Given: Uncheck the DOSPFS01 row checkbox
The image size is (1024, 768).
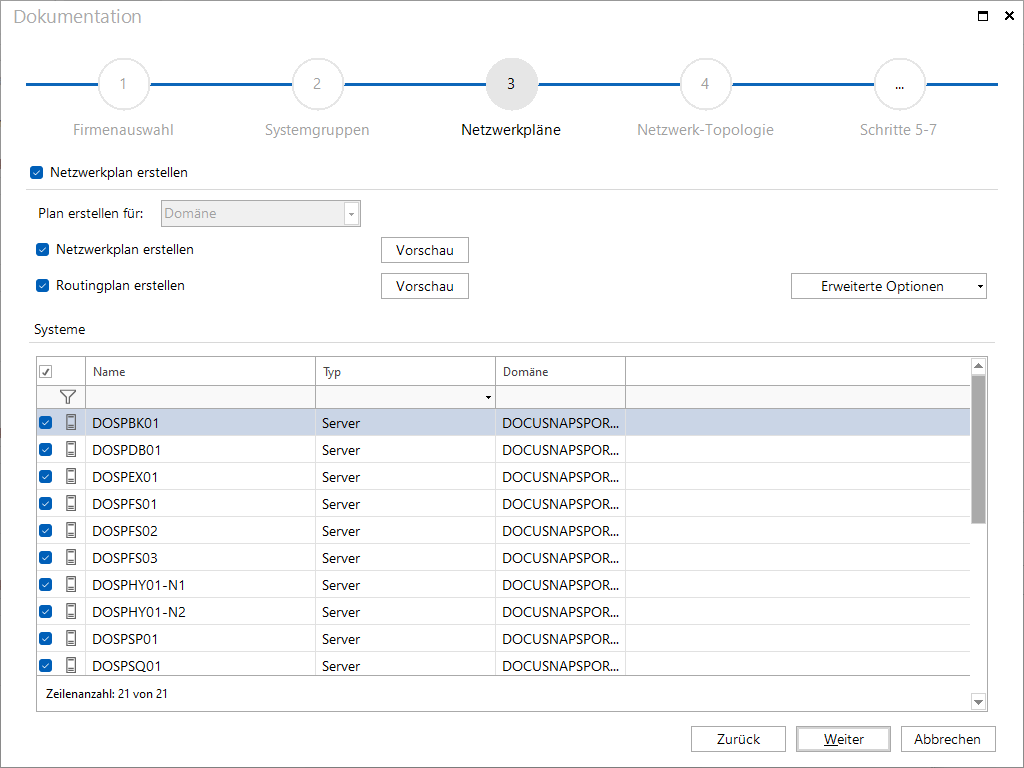Looking at the screenshot, I should [46, 504].
